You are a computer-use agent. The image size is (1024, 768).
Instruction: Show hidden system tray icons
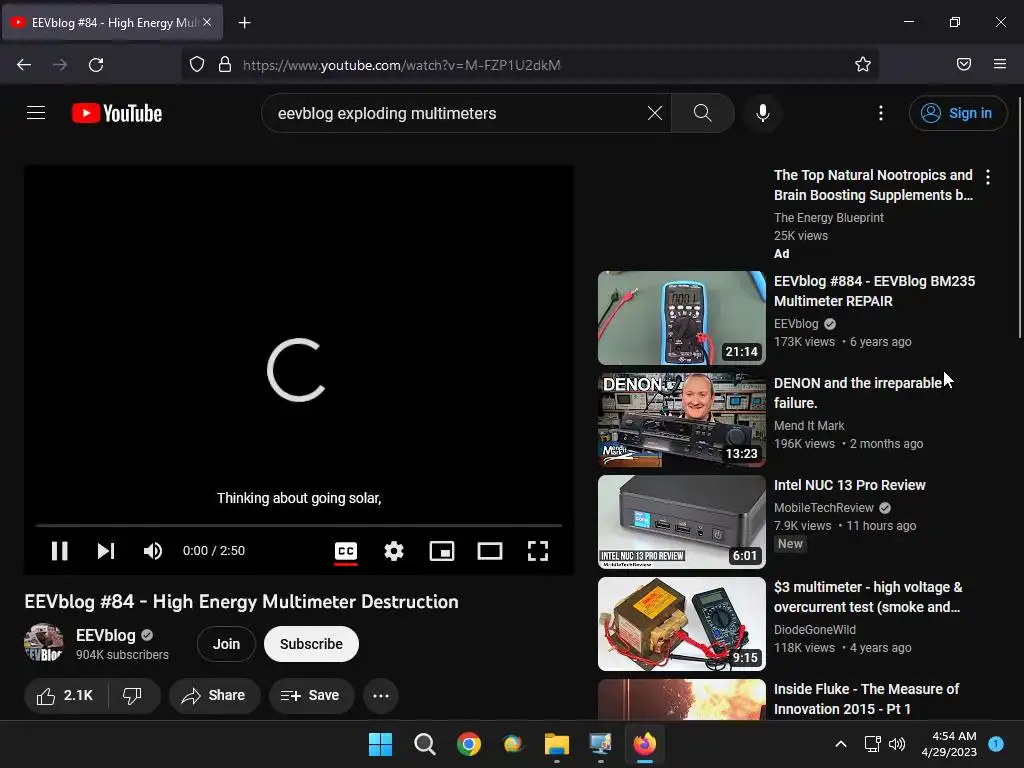click(841, 744)
